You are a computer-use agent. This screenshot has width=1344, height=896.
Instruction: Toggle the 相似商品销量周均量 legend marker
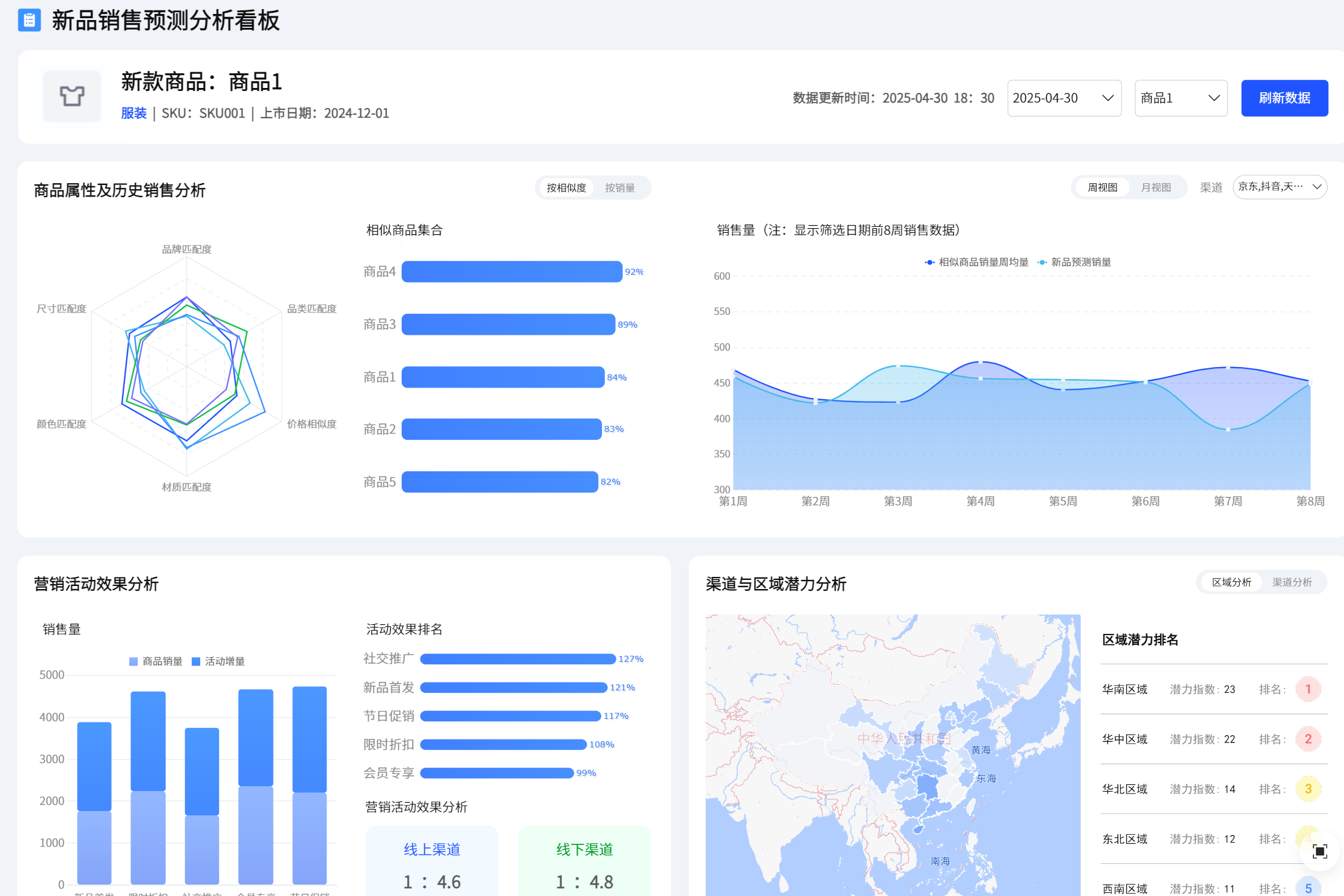(x=929, y=262)
